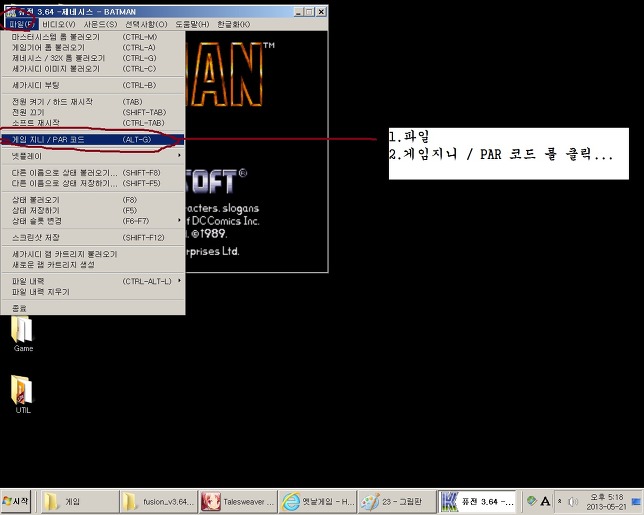Select 소프트 재시작 (CTRL-TAB)
The width and height of the screenshot is (644, 515).
click(x=92, y=123)
